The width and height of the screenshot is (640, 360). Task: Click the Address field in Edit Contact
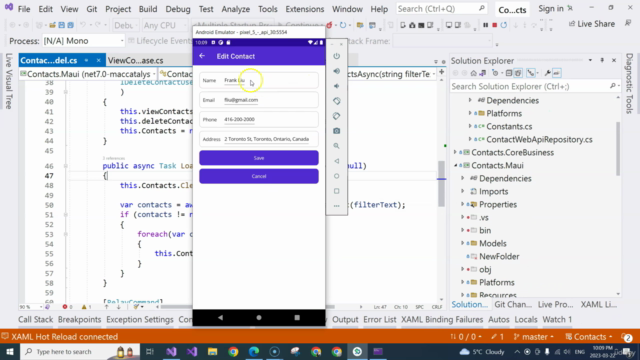[259, 139]
